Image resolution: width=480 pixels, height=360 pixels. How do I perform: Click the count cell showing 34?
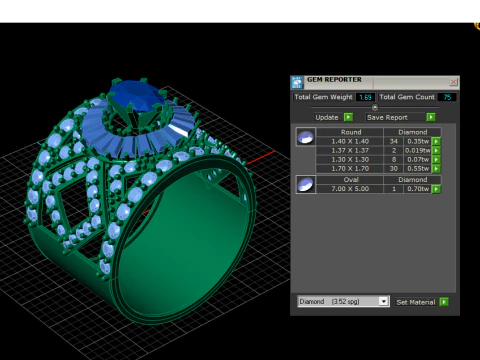(x=394, y=141)
